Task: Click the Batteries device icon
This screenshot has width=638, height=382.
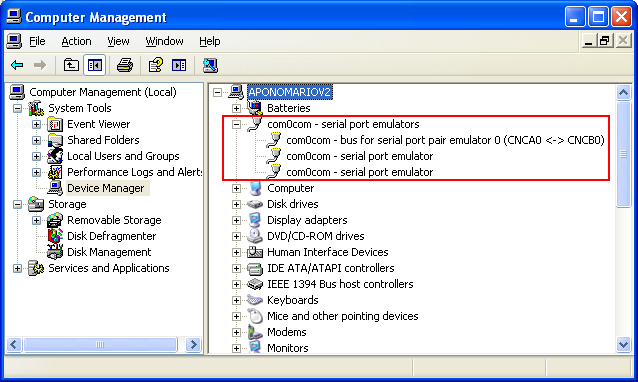Action: click(255, 108)
